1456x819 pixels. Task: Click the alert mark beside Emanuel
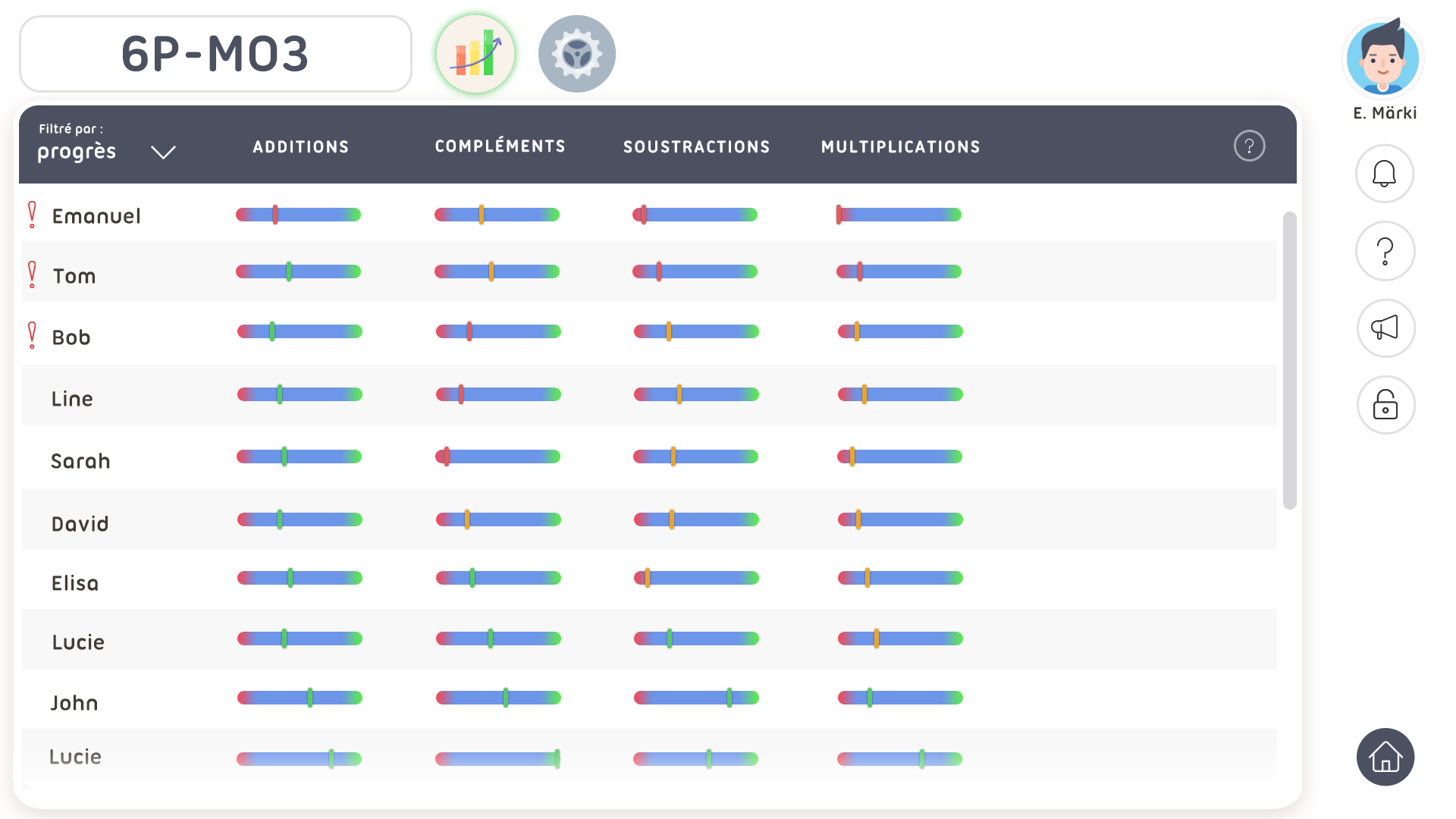coord(32,215)
